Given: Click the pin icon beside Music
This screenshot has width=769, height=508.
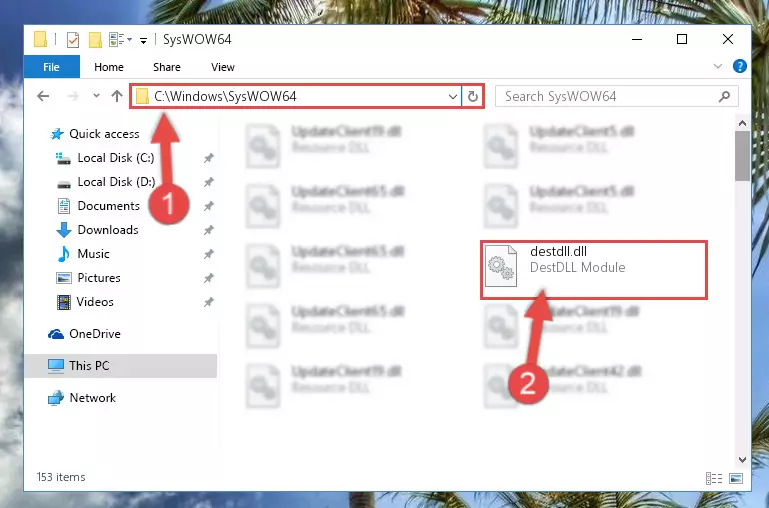Looking at the screenshot, I should (208, 254).
